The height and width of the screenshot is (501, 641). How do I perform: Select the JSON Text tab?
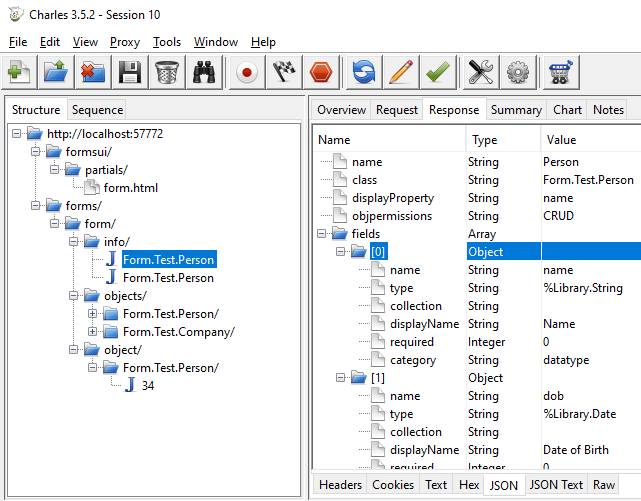(557, 485)
